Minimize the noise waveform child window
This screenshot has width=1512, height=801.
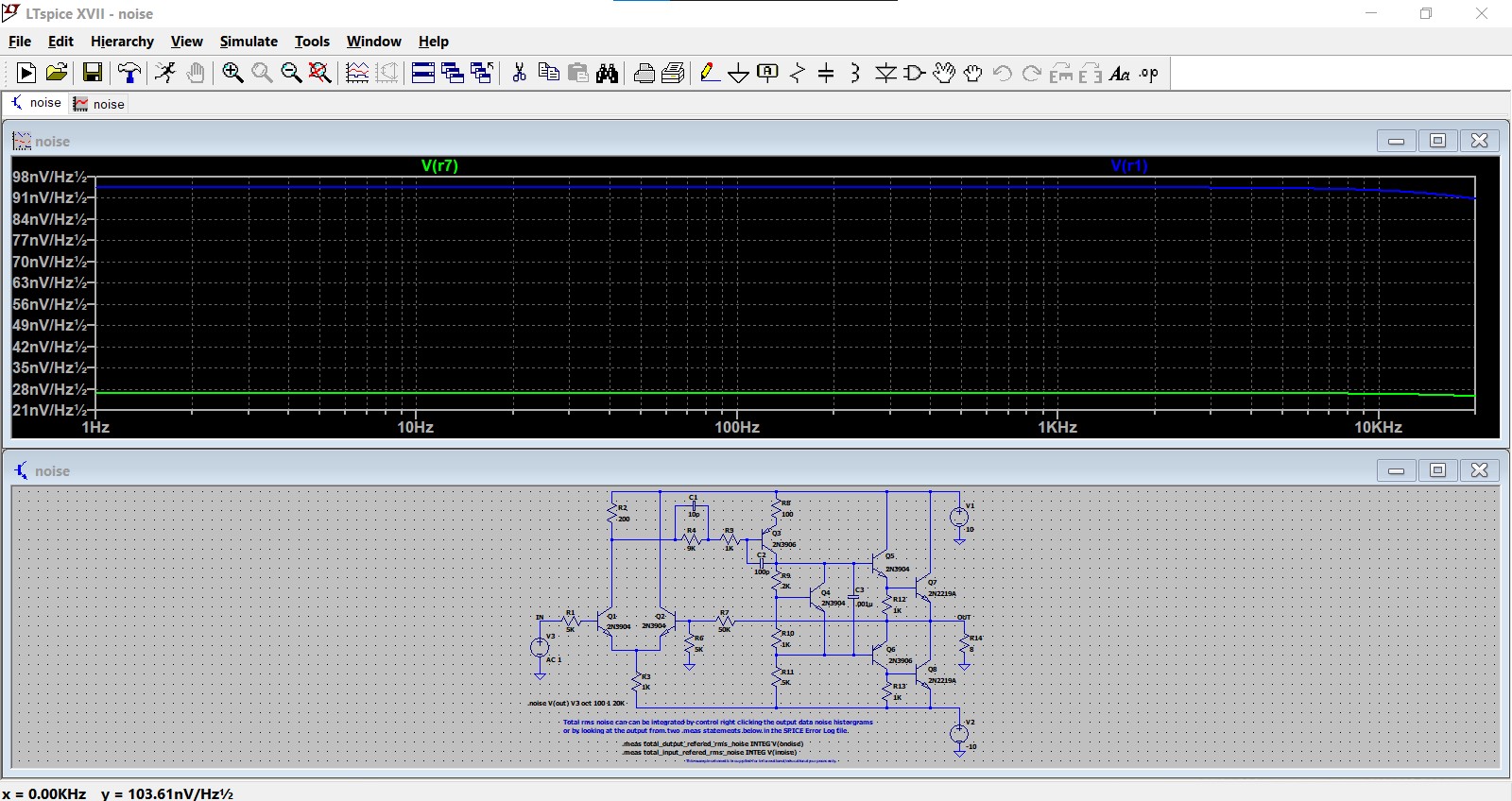click(x=1396, y=141)
